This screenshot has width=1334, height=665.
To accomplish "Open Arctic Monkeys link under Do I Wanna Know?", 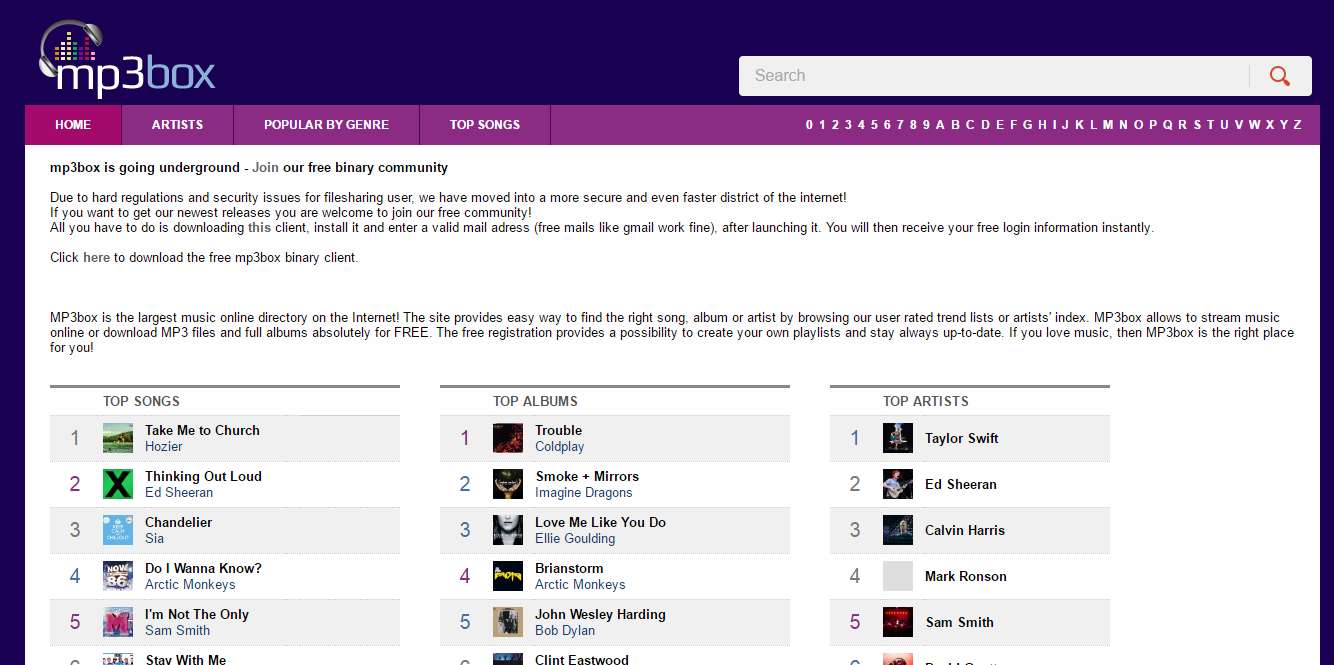I will click(190, 585).
